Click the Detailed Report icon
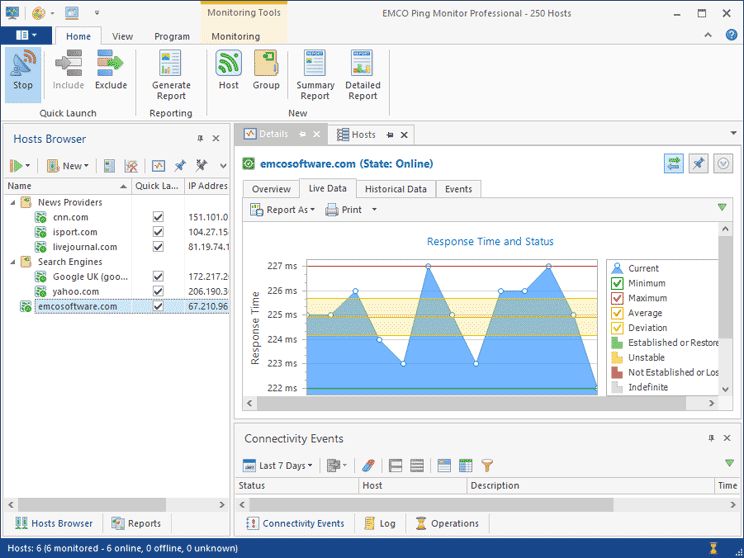The height and width of the screenshot is (558, 744). coord(362,63)
